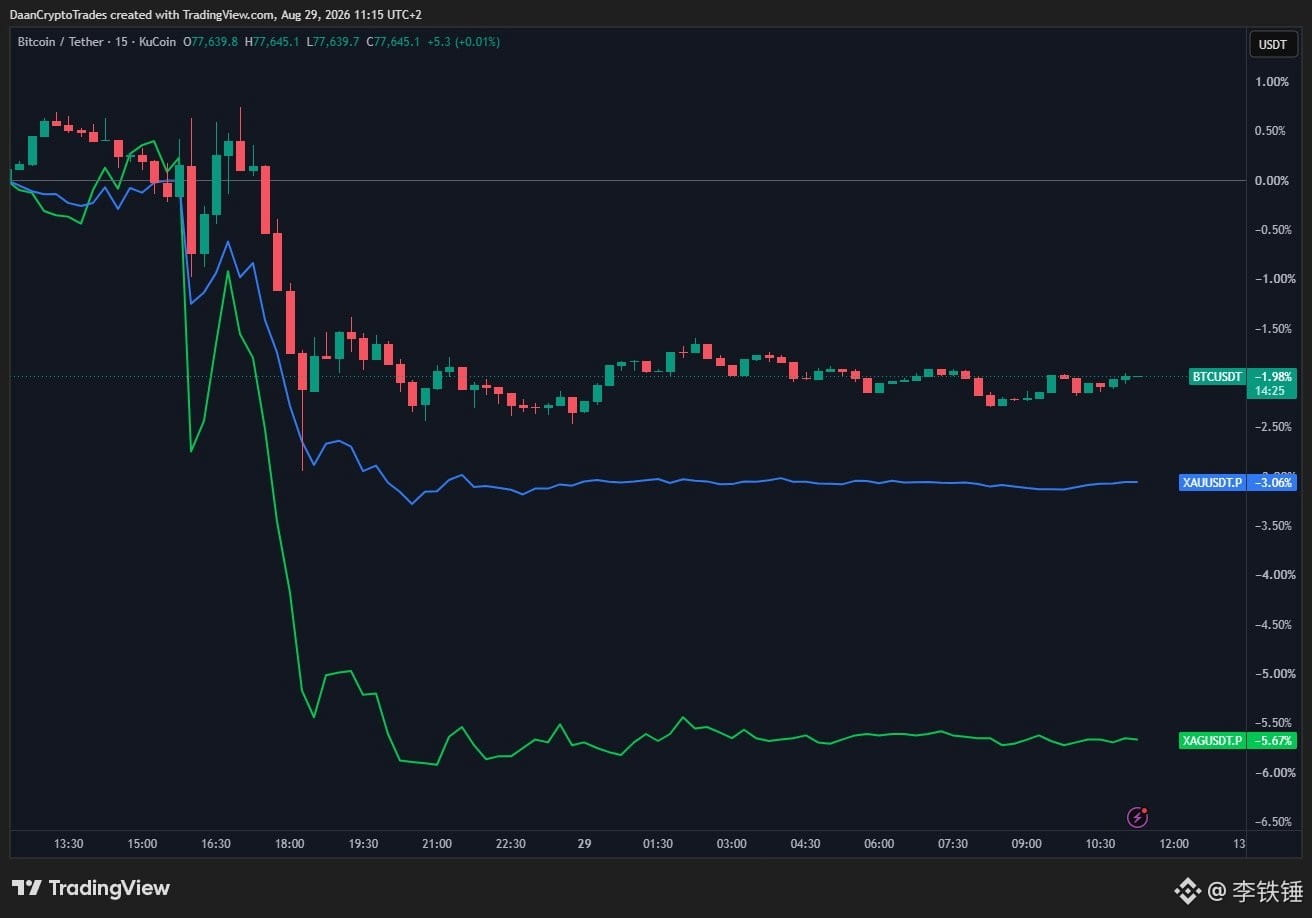Click the 07:30 time axis label
The width and height of the screenshot is (1312, 918).
pyautogui.click(x=952, y=844)
